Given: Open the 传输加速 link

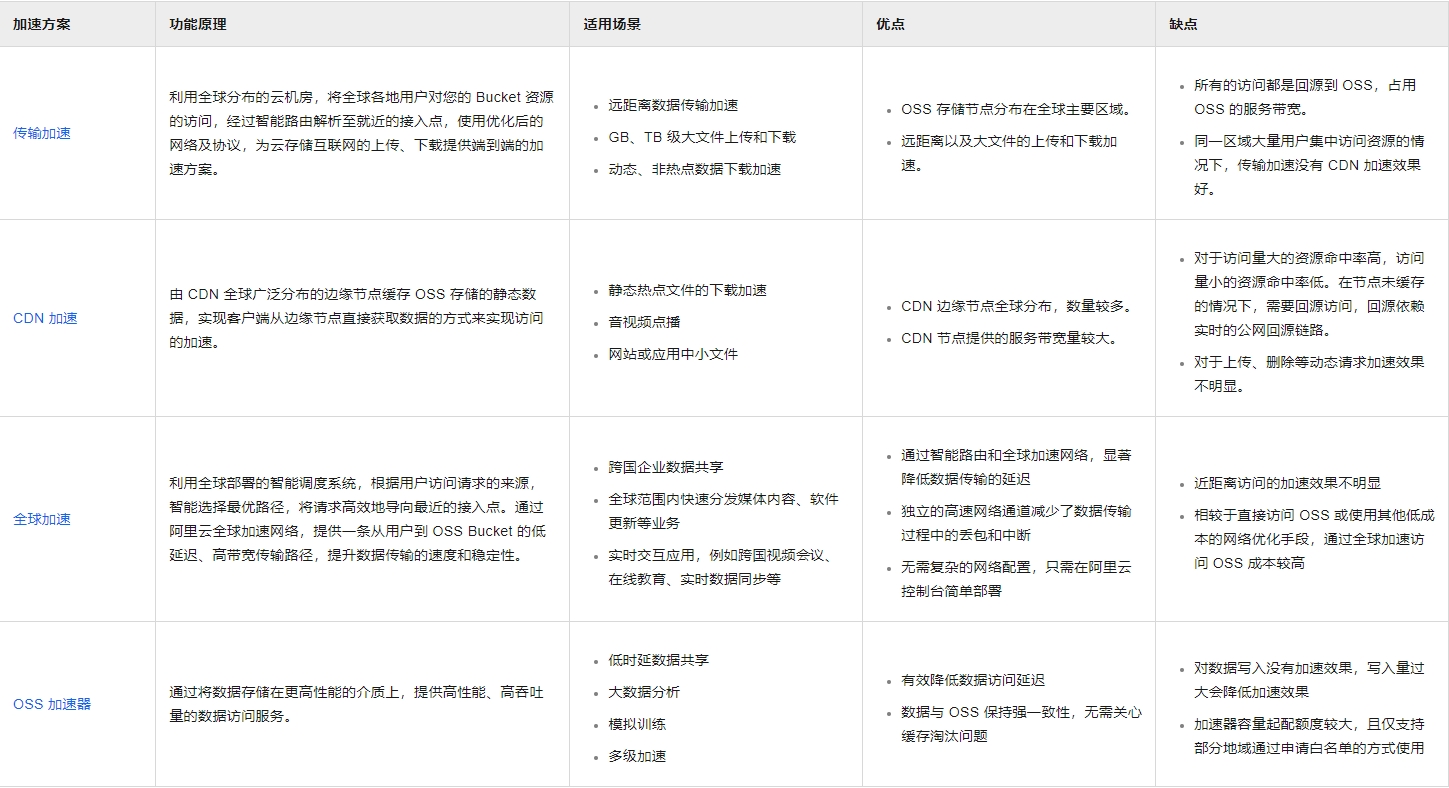Looking at the screenshot, I should coord(42,133).
